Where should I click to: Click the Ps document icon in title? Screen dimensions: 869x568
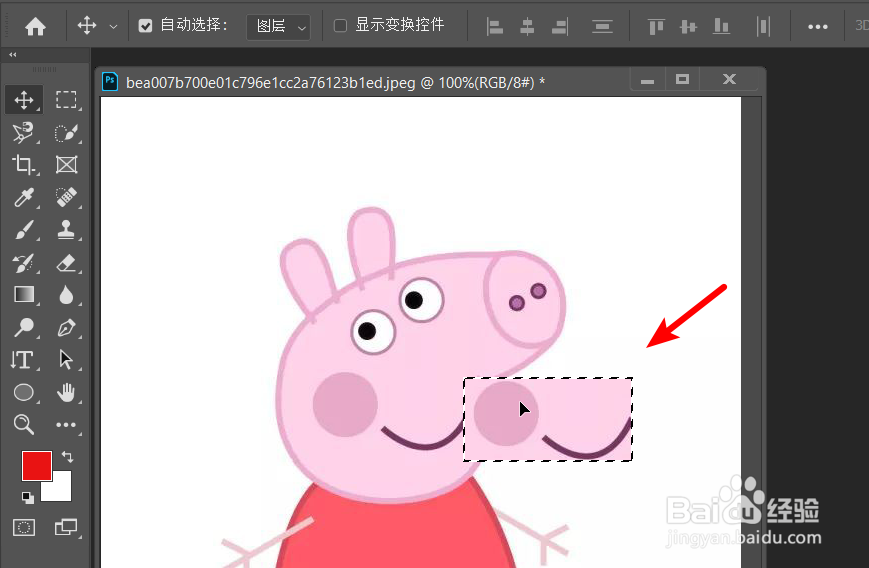coord(110,82)
